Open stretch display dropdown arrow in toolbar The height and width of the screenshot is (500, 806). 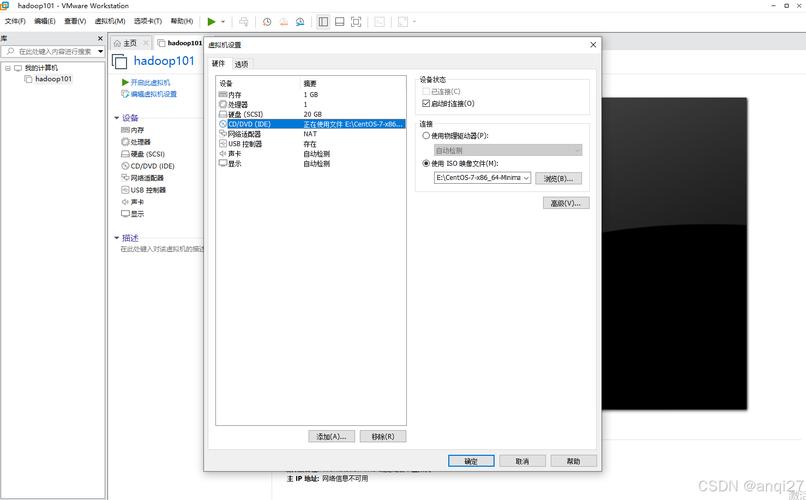click(414, 22)
